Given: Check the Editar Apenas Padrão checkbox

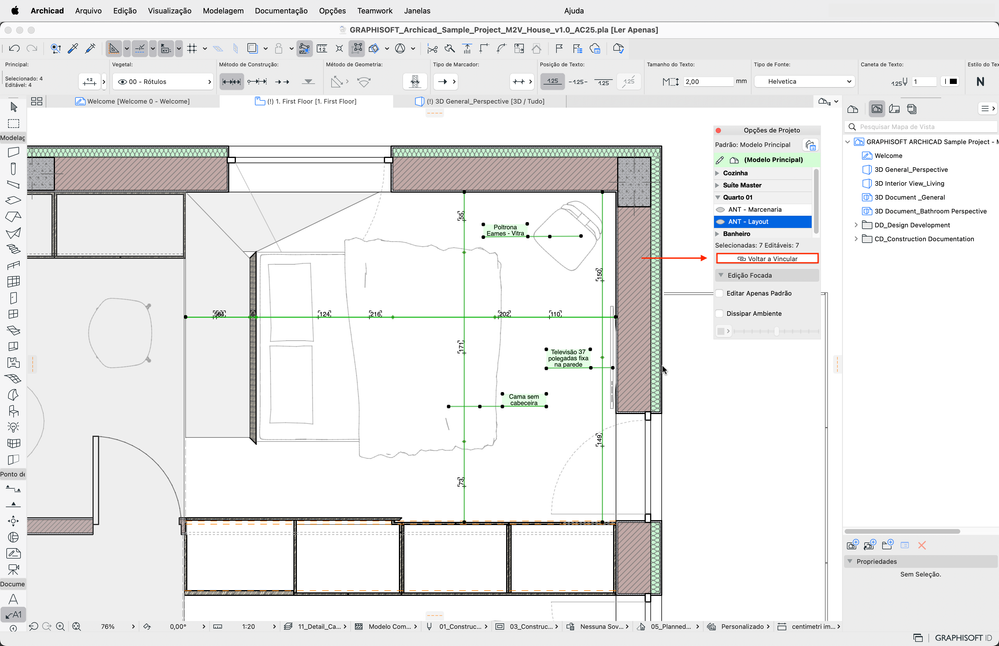Looking at the screenshot, I should (x=720, y=294).
